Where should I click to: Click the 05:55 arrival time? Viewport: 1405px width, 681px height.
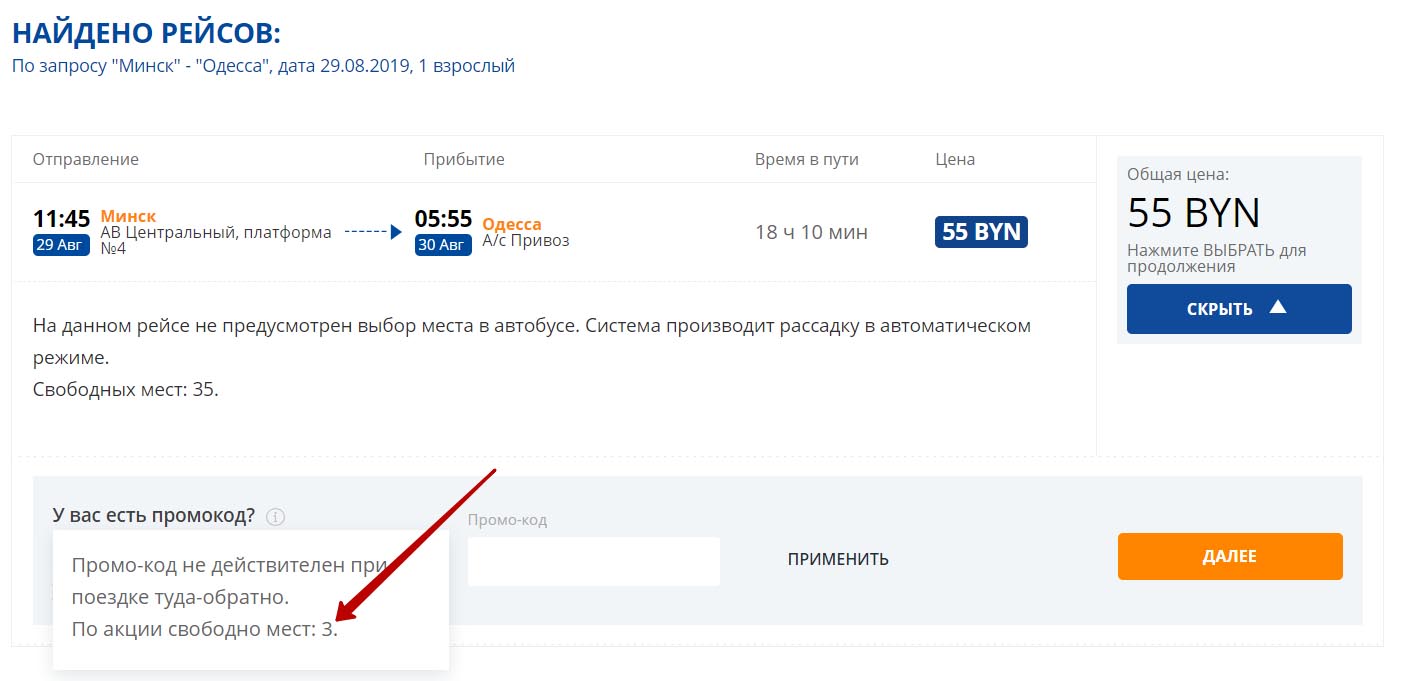pos(443,219)
